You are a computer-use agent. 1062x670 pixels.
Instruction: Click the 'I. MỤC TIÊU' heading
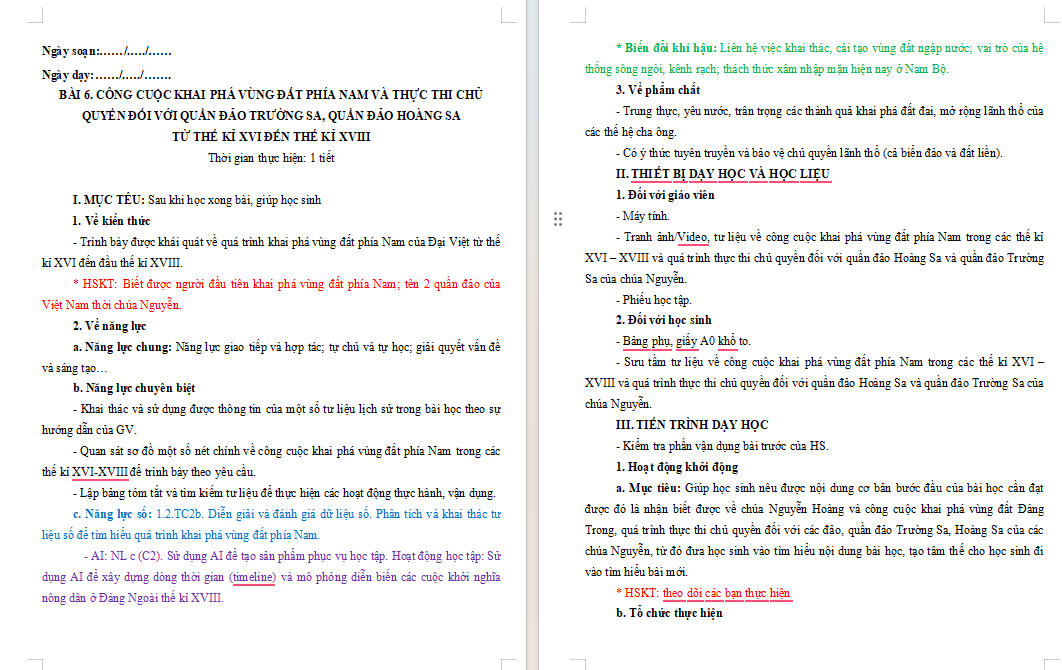(x=109, y=200)
